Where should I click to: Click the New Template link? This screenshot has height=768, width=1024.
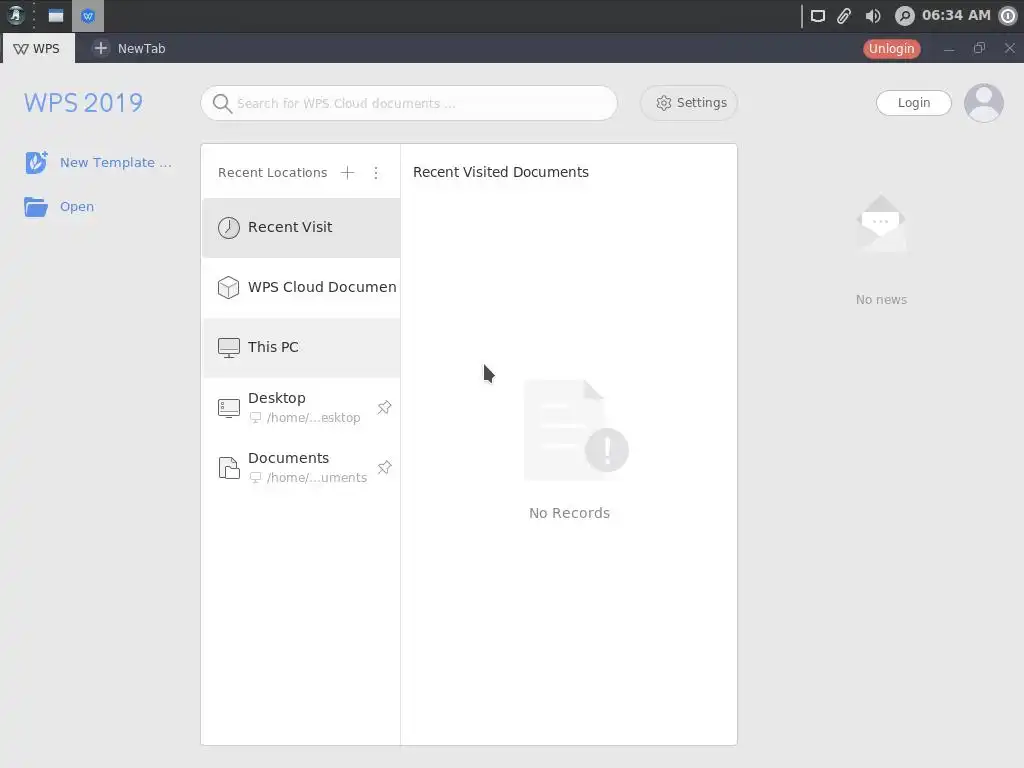(x=116, y=162)
